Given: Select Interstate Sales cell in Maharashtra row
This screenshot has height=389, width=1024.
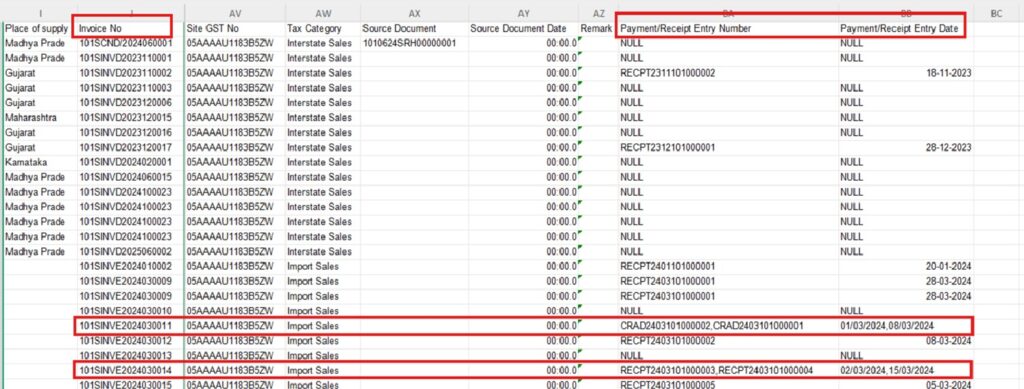Looking at the screenshot, I should coord(323,118).
